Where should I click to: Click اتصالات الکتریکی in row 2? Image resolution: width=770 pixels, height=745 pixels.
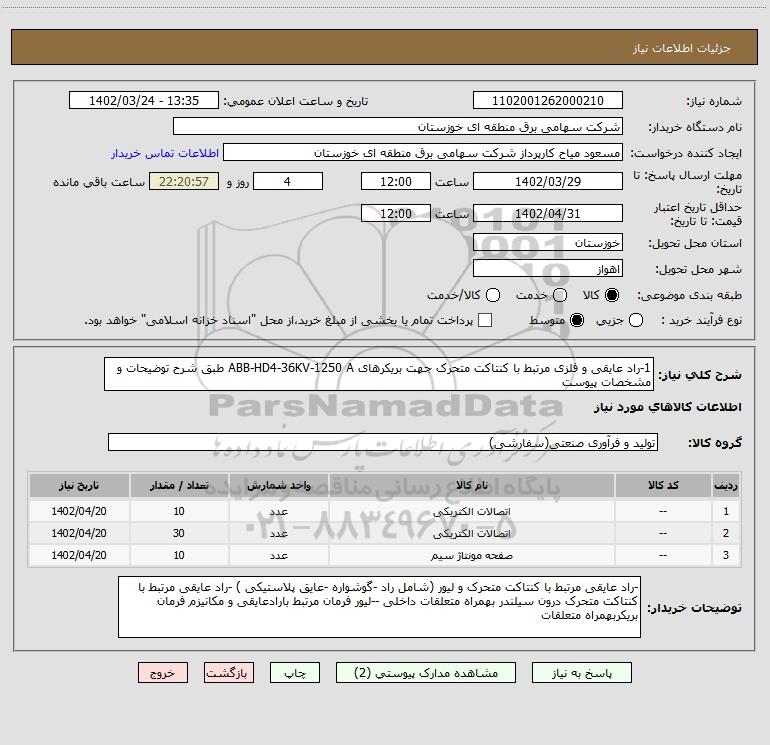click(x=471, y=534)
